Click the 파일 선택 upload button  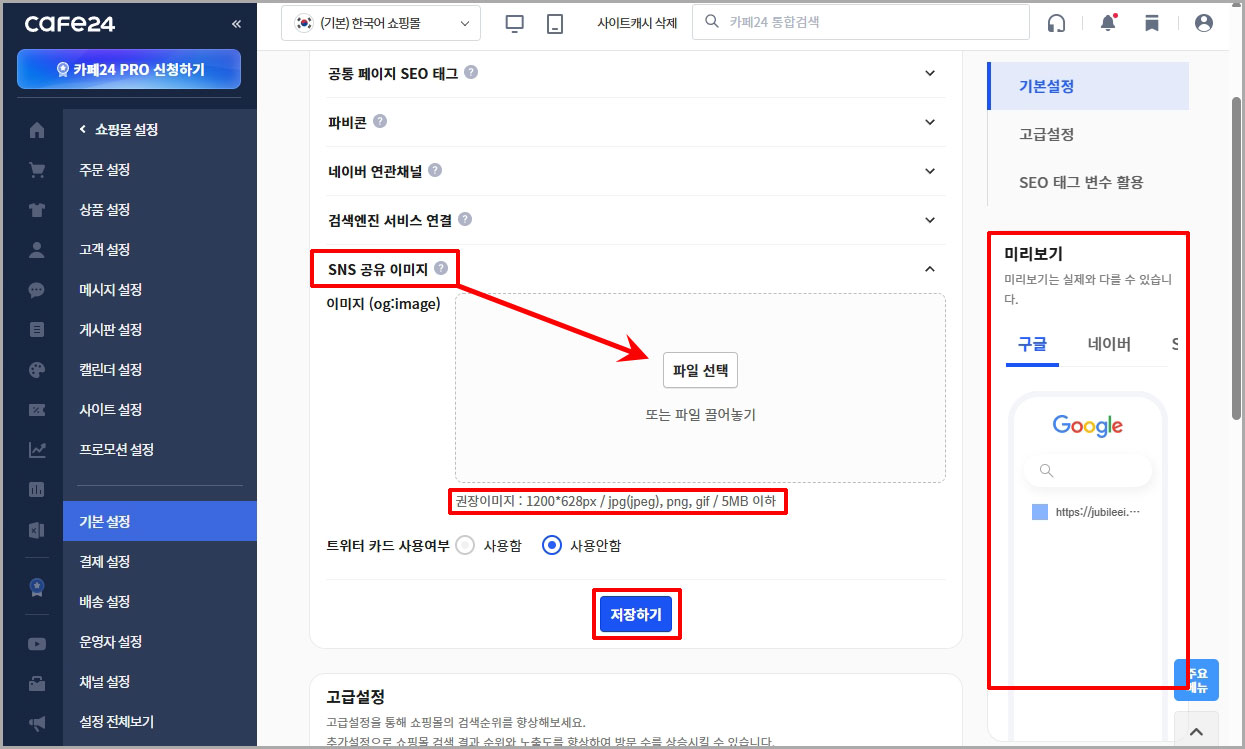tap(700, 370)
